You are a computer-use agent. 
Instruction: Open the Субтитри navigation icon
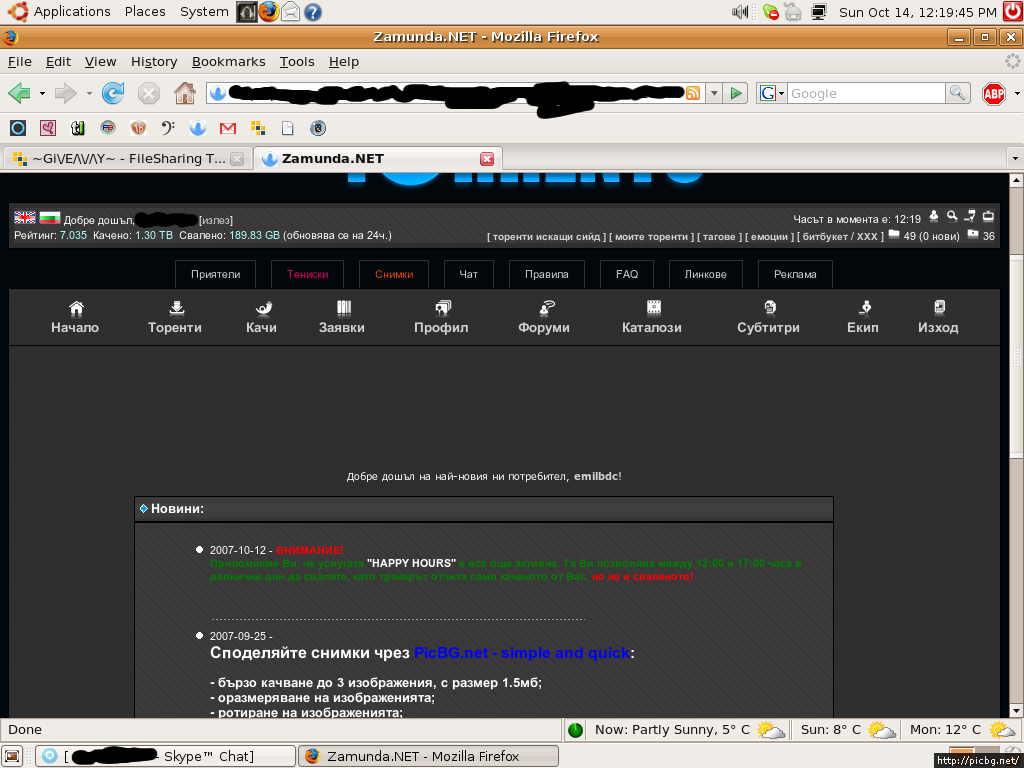[769, 308]
